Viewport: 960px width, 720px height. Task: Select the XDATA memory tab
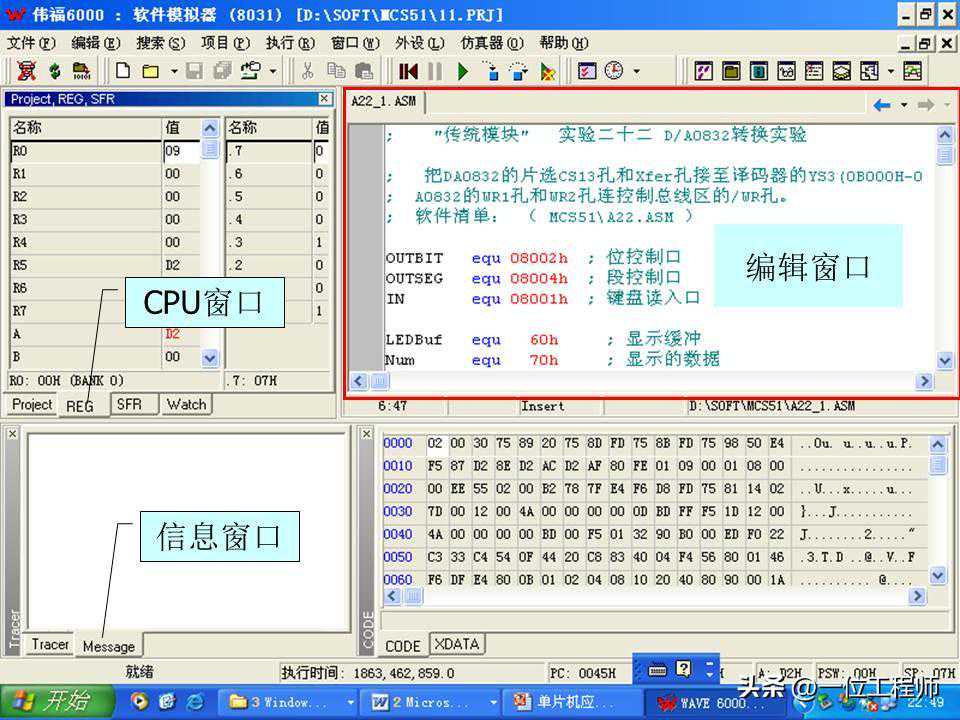[x=457, y=645]
